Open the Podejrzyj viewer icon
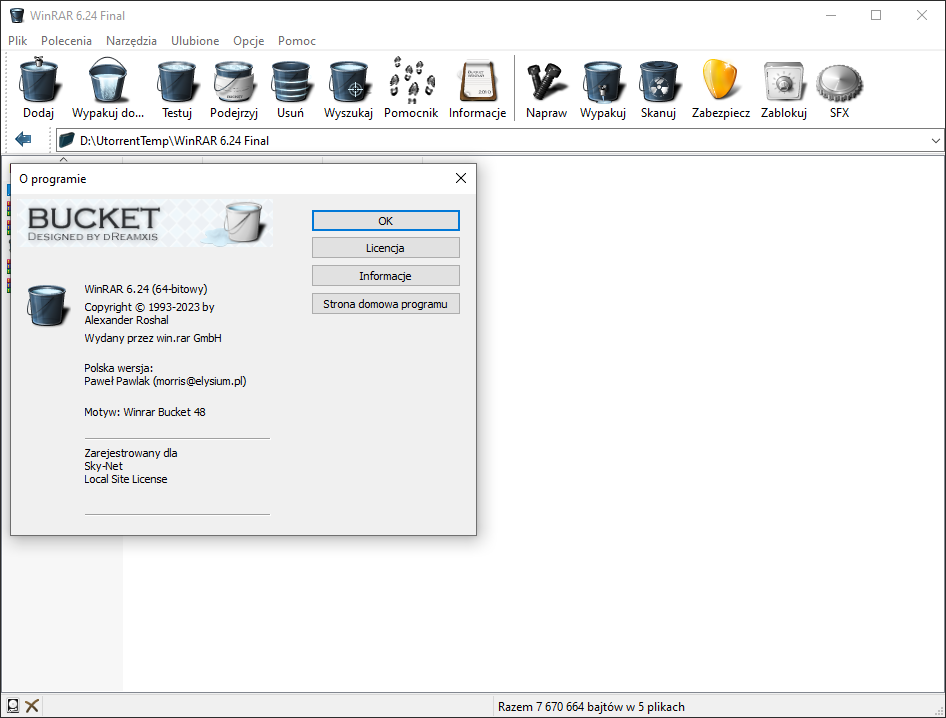The image size is (946, 718). [234, 80]
